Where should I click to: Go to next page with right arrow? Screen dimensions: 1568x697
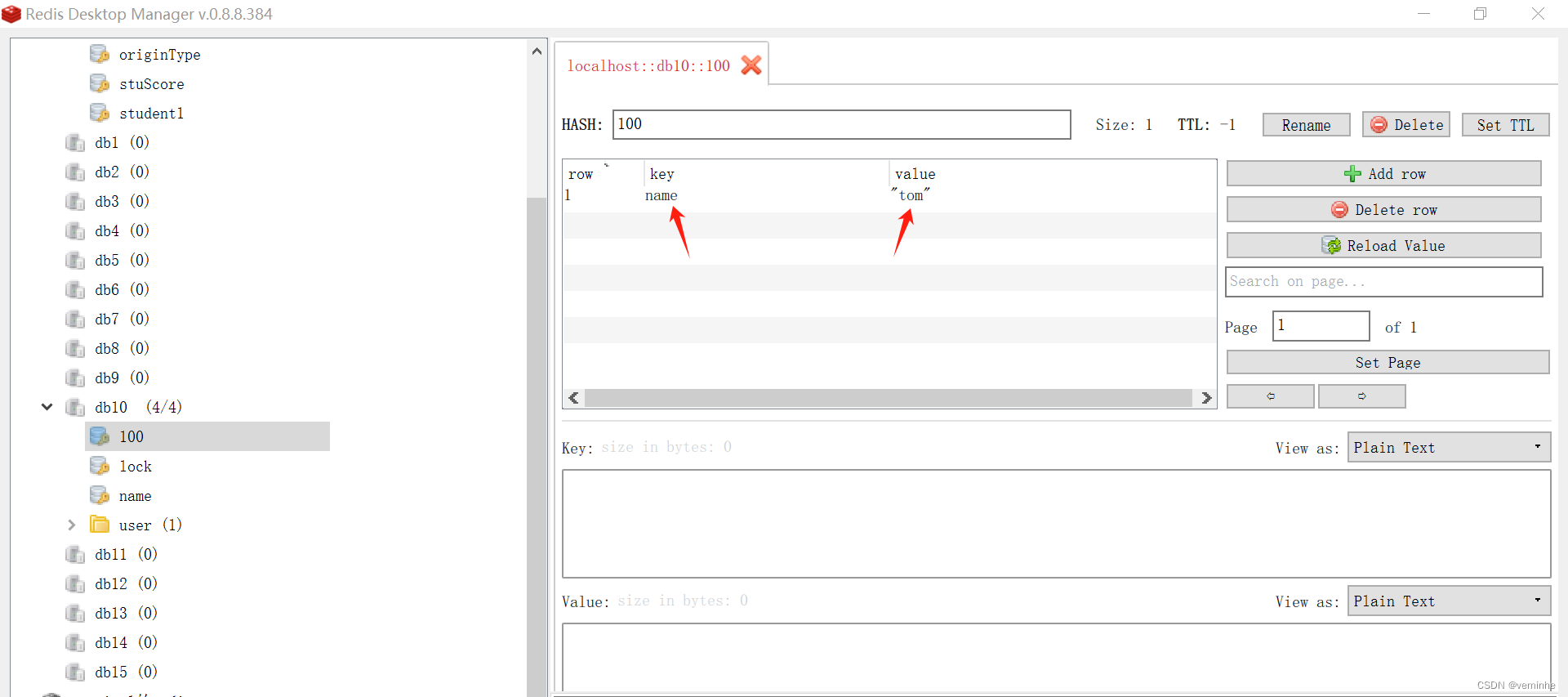pos(1361,396)
